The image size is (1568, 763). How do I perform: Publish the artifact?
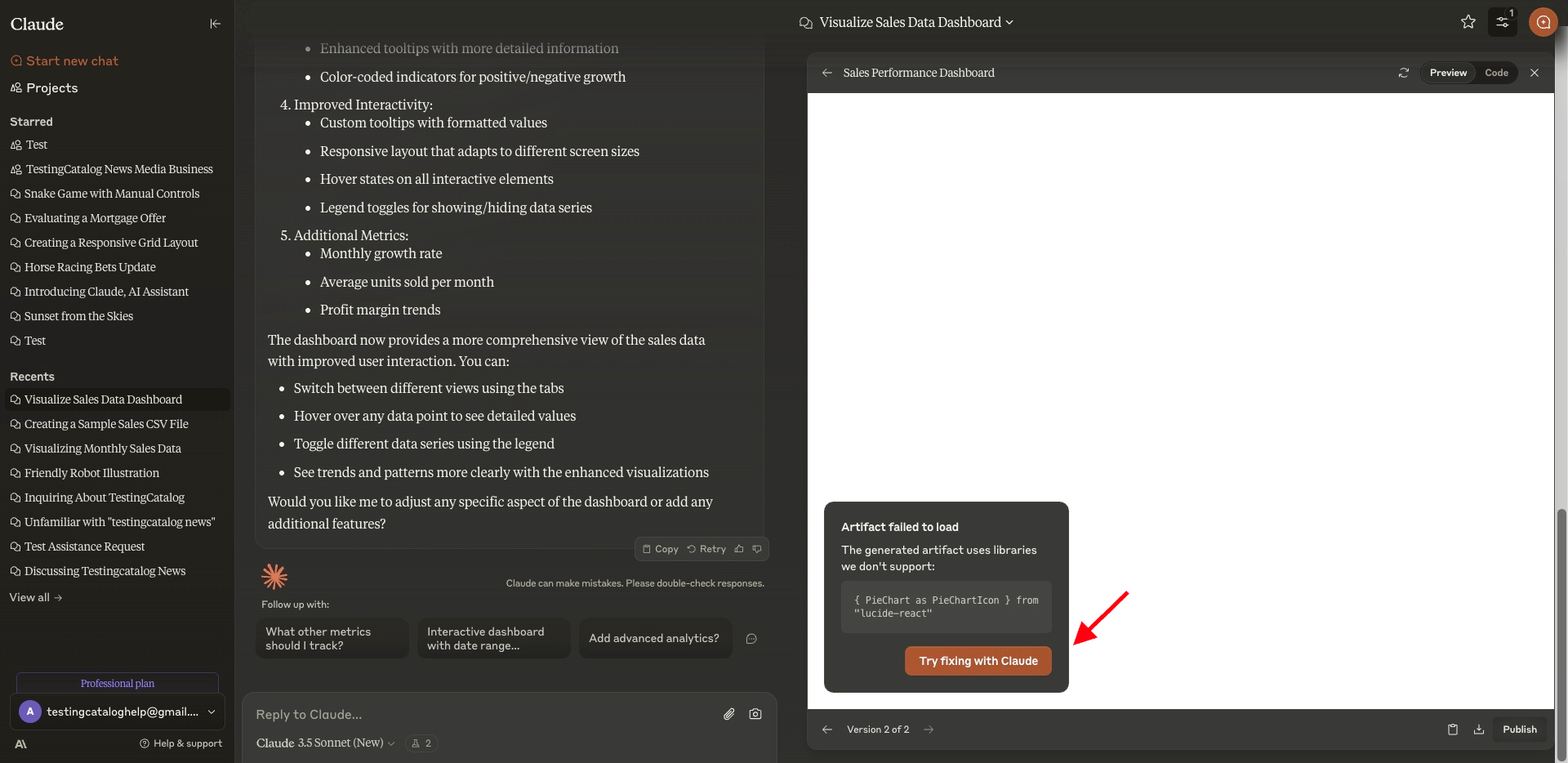pos(1519,730)
